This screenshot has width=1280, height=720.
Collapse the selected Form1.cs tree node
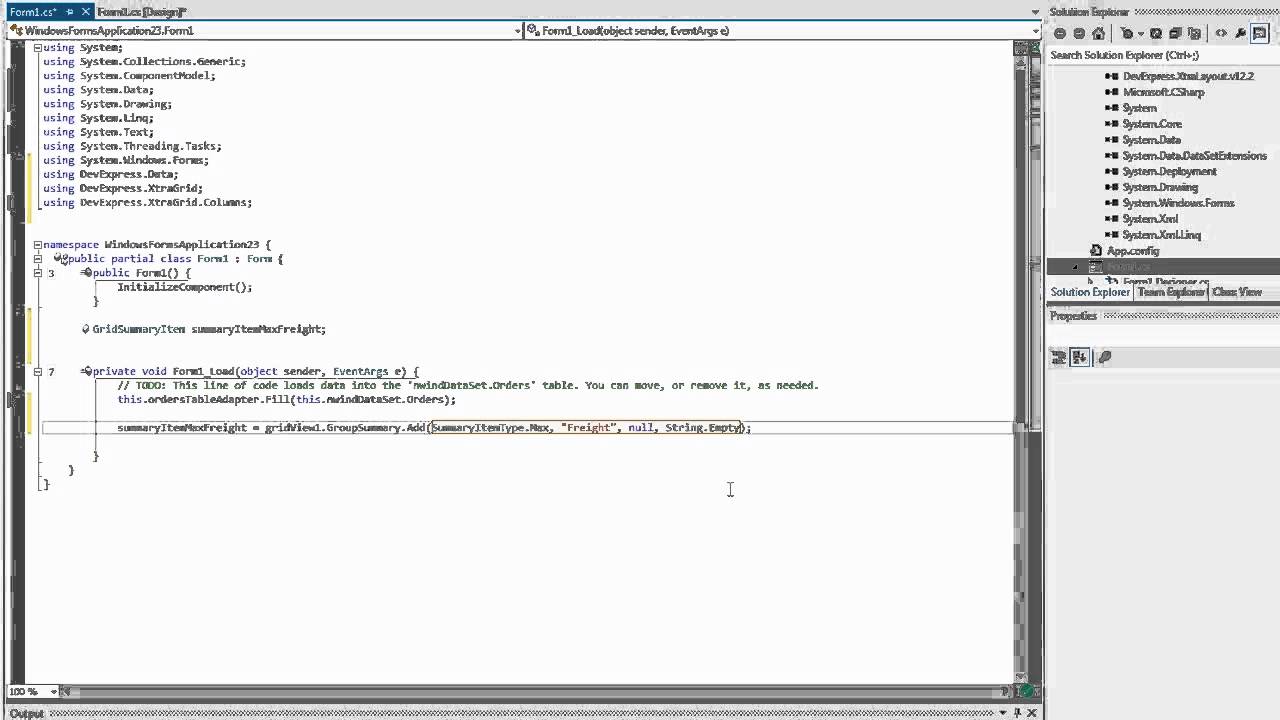1076,267
